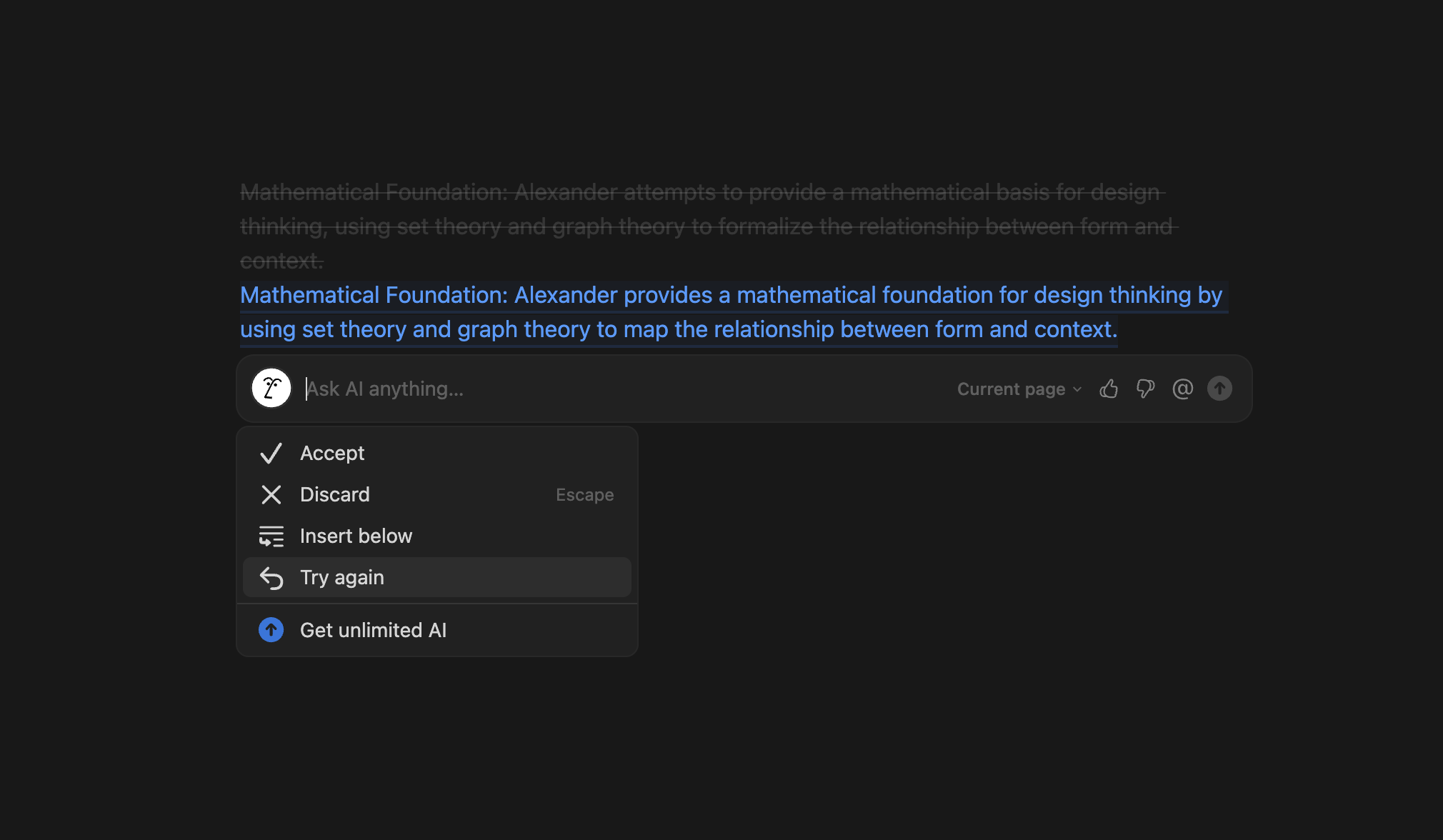The width and height of the screenshot is (1443, 840).
Task: Open the Current page scope dropdown
Action: [1011, 389]
